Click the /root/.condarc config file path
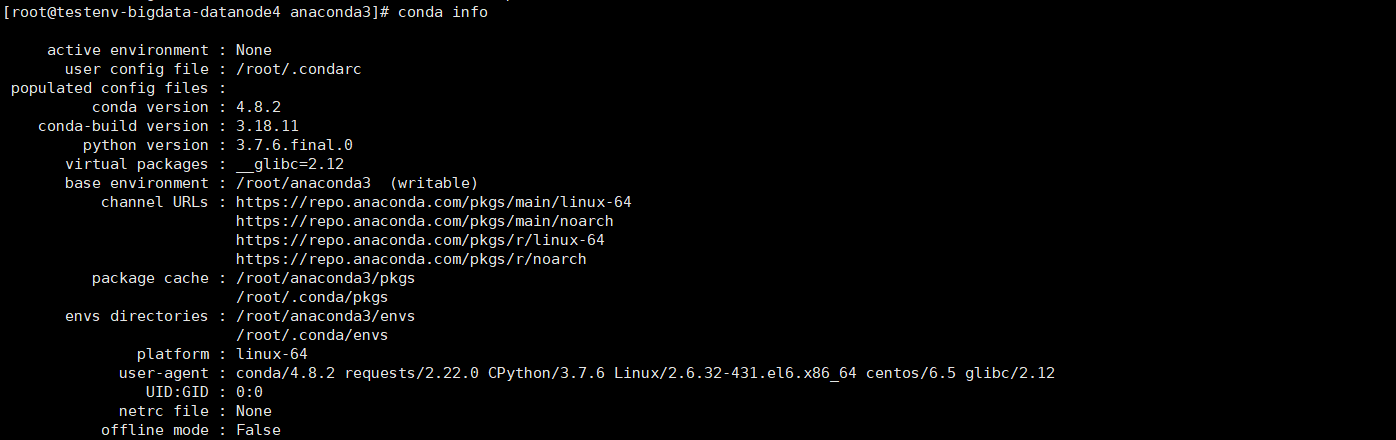The image size is (1396, 440). pyautogui.click(x=298, y=69)
